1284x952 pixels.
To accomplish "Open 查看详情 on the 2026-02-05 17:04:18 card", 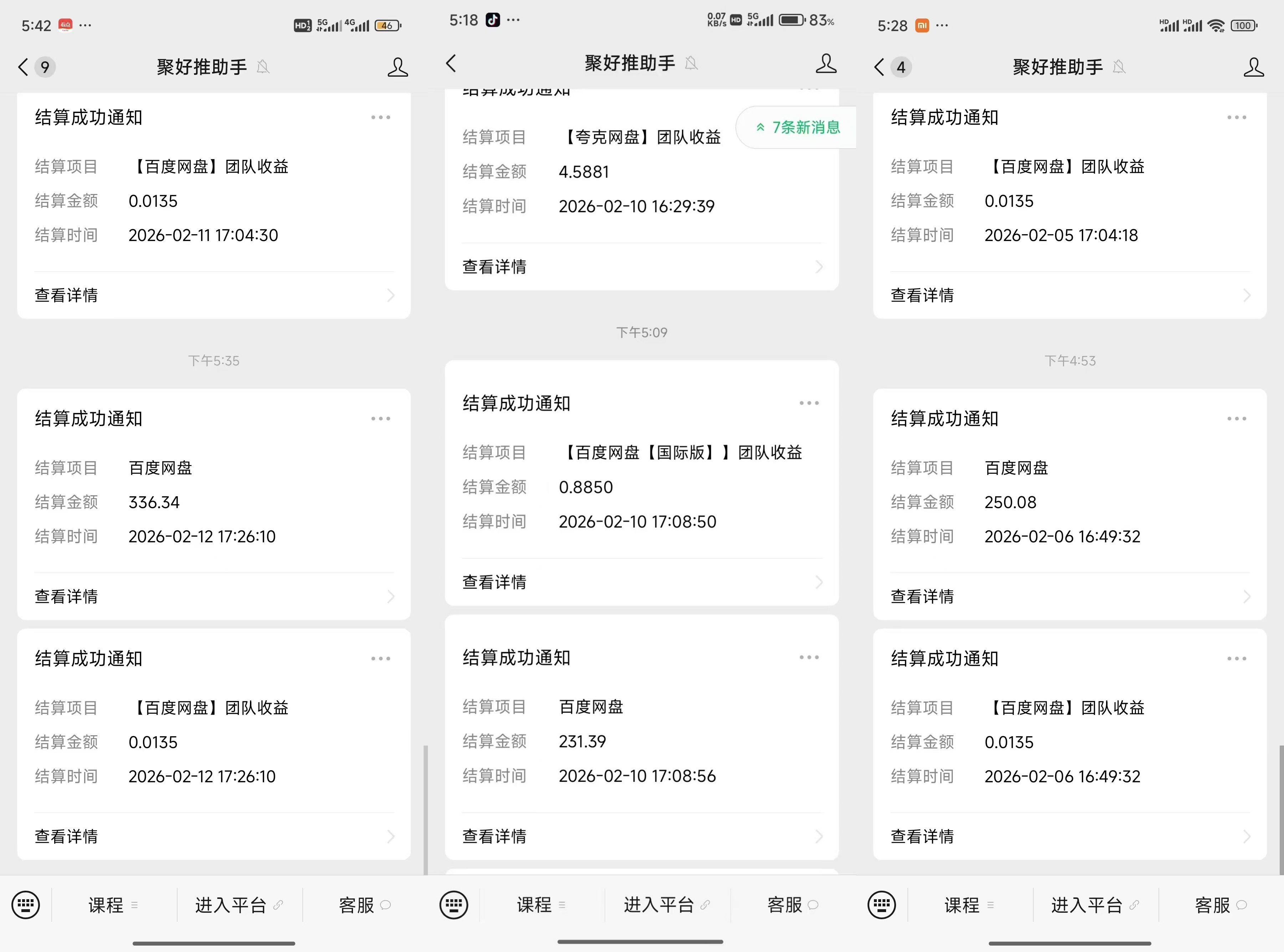I will point(1070,295).
